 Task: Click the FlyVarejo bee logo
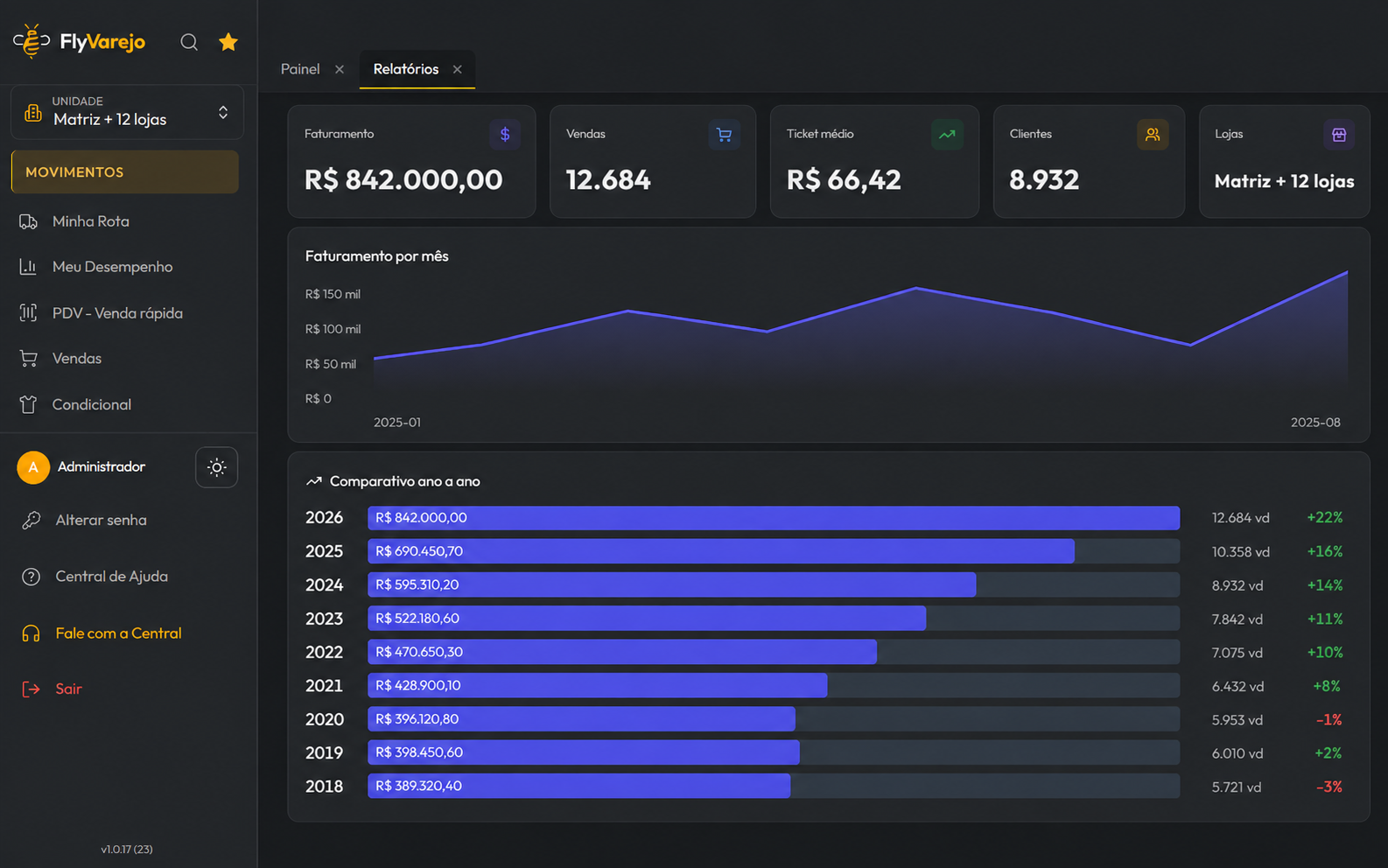point(32,41)
